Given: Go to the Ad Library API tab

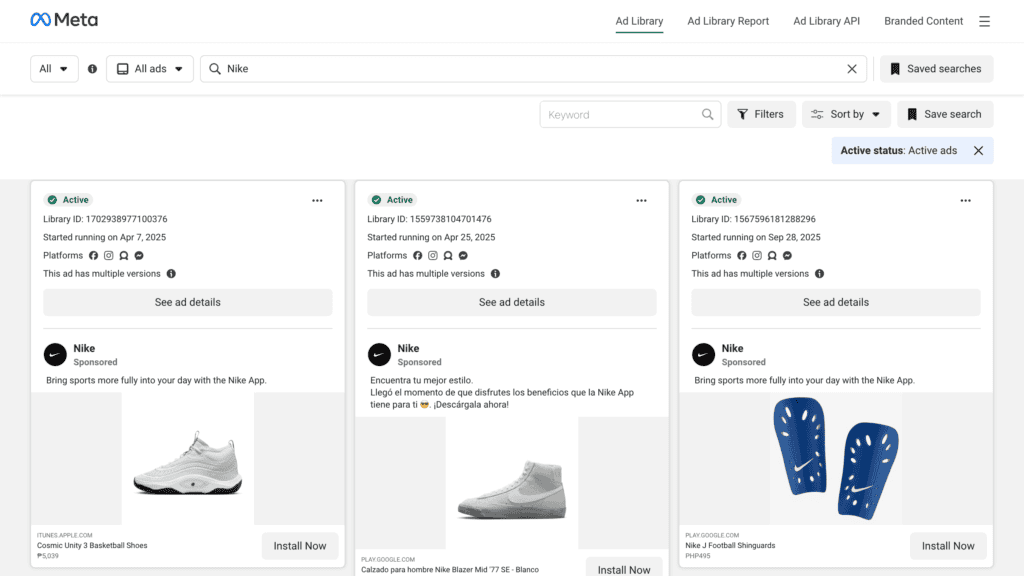Looking at the screenshot, I should [x=826, y=21].
